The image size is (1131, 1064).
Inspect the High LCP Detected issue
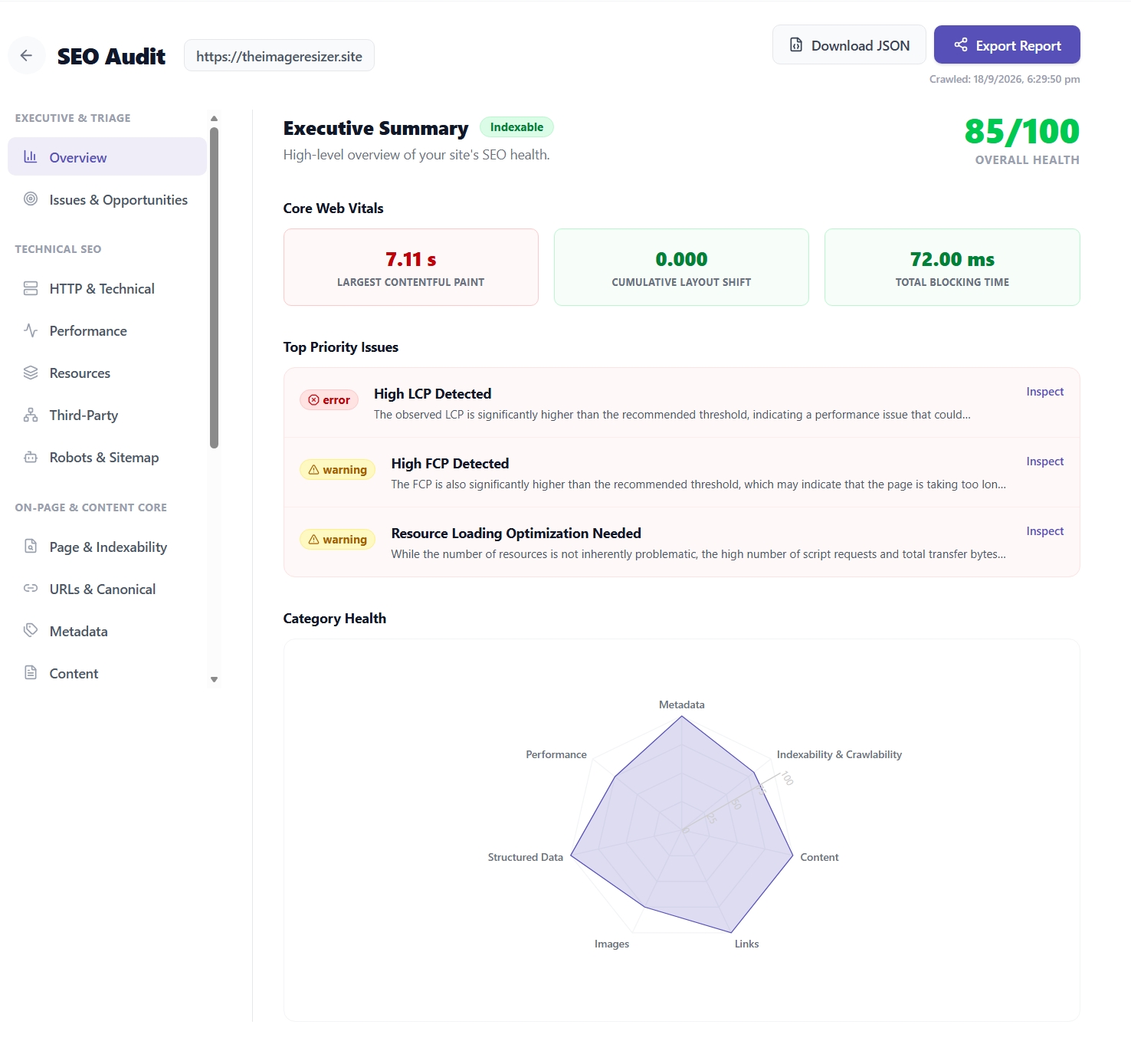1045,392
